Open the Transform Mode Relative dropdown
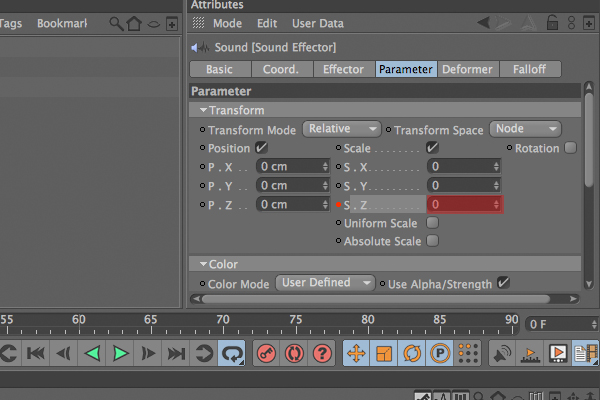Viewport: 600px width, 400px height. 341,129
